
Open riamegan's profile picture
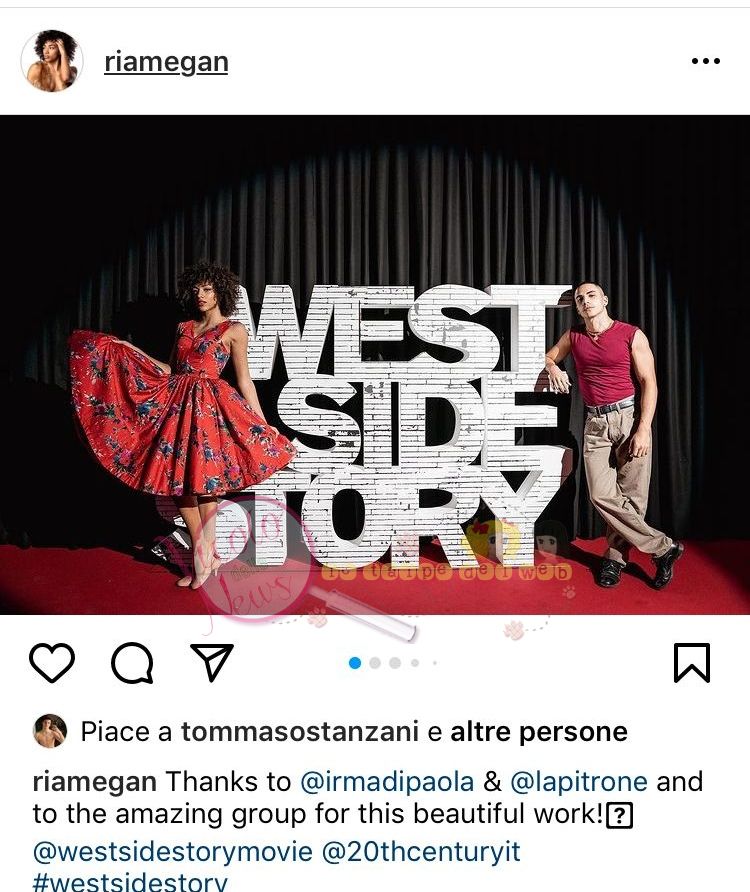[52, 61]
